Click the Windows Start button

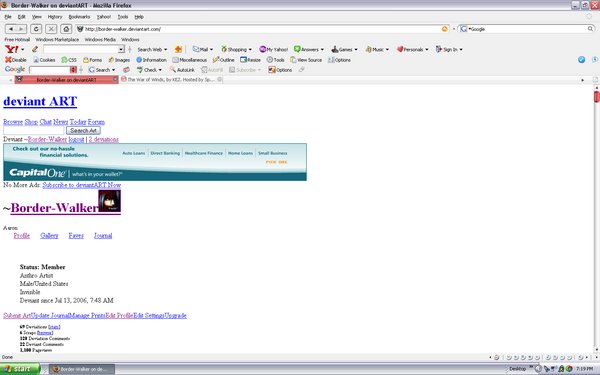coord(20,369)
